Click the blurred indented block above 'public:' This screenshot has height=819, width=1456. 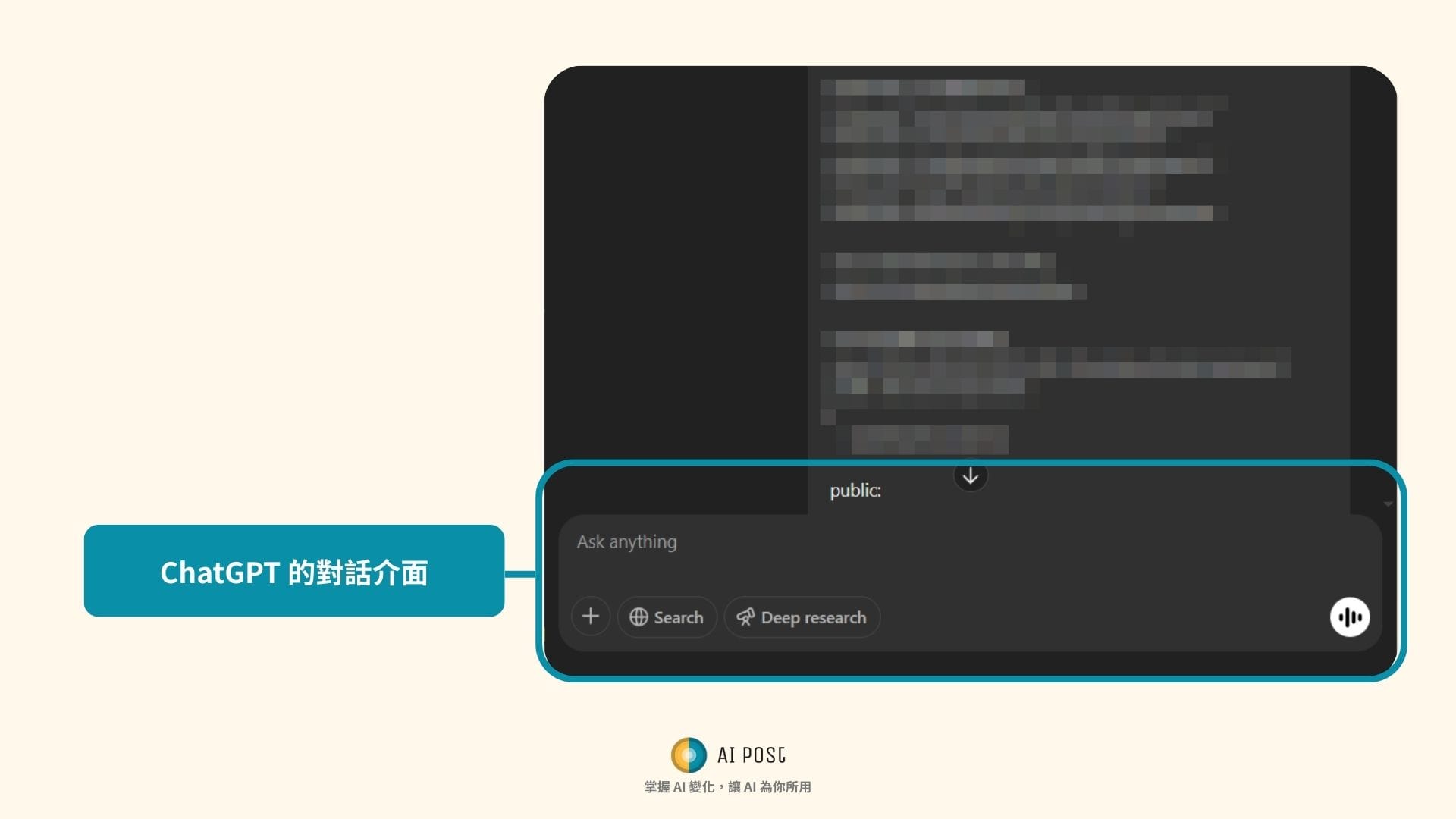click(x=929, y=439)
